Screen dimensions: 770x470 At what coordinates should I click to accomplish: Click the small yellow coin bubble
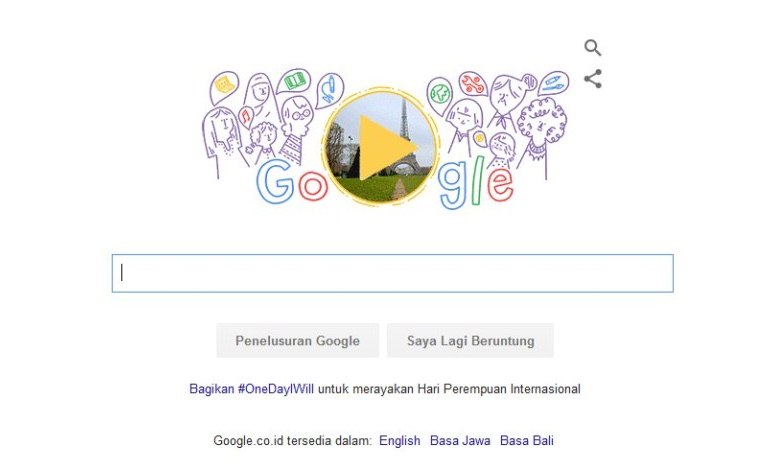(x=480, y=138)
